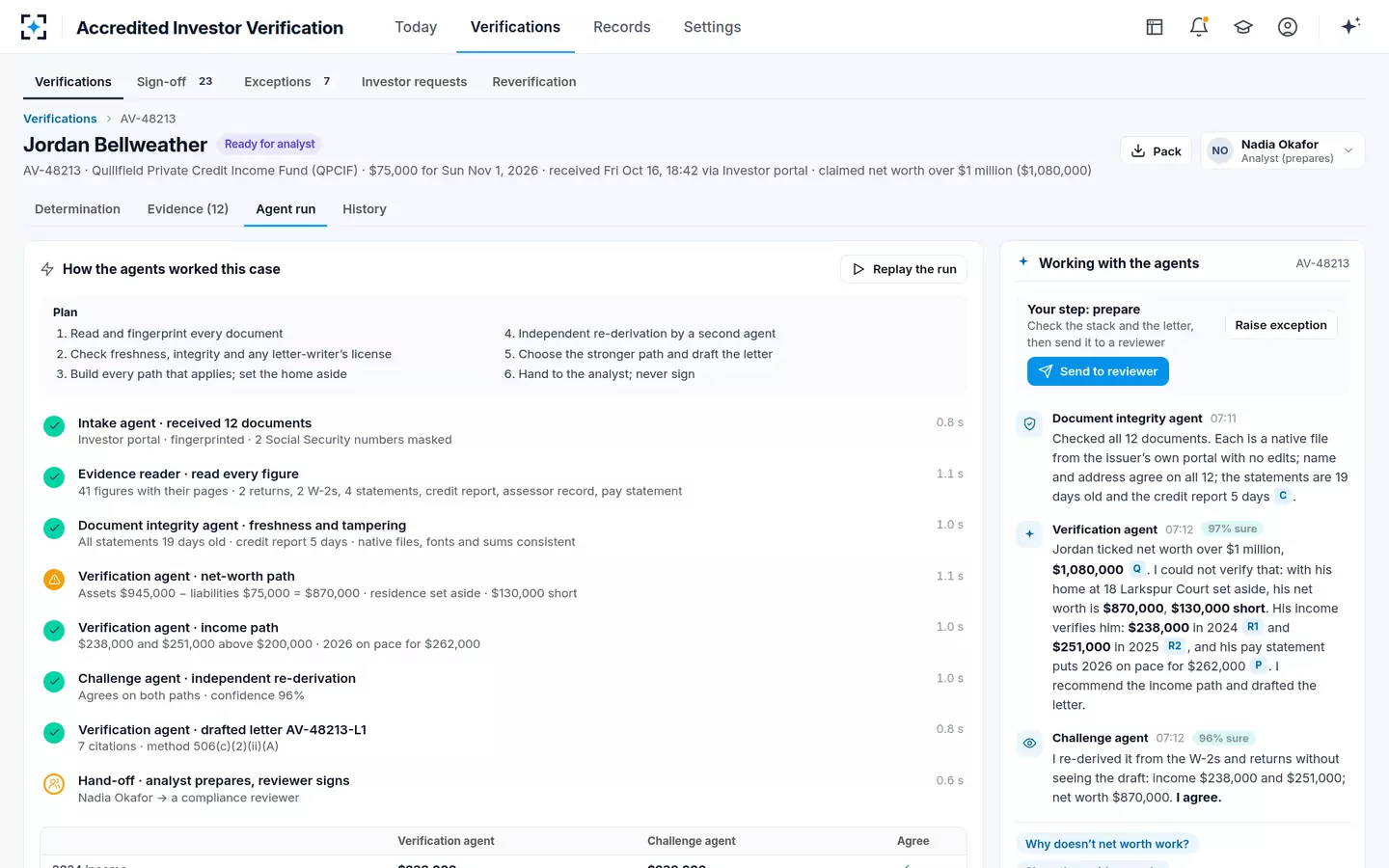This screenshot has width=1389, height=868.
Task: Click Replay the run button
Action: (904, 269)
